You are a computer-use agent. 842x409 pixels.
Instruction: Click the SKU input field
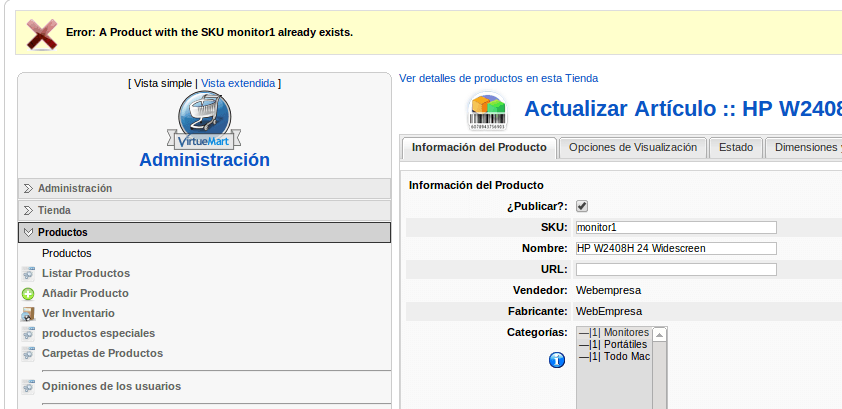(676, 228)
